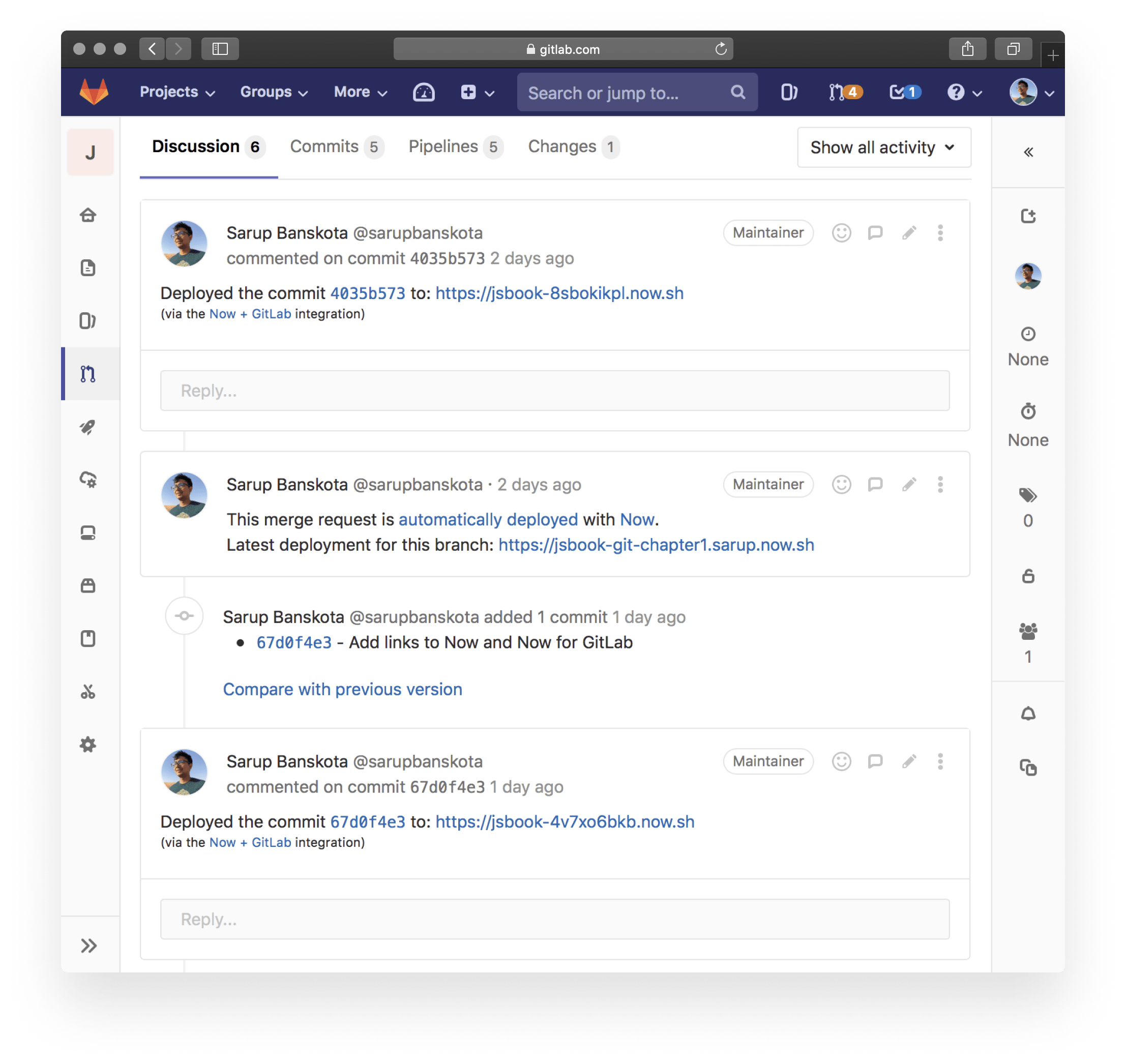This screenshot has width=1126, height=1064.
Task: Switch to the Commits tab
Action: tap(337, 147)
